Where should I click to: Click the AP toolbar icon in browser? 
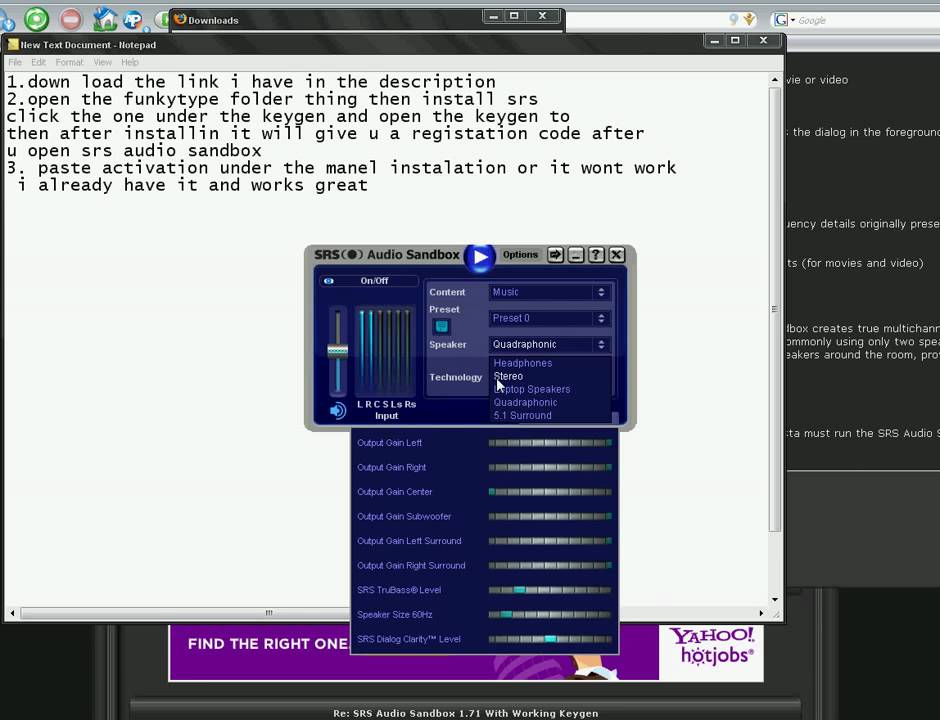click(133, 20)
